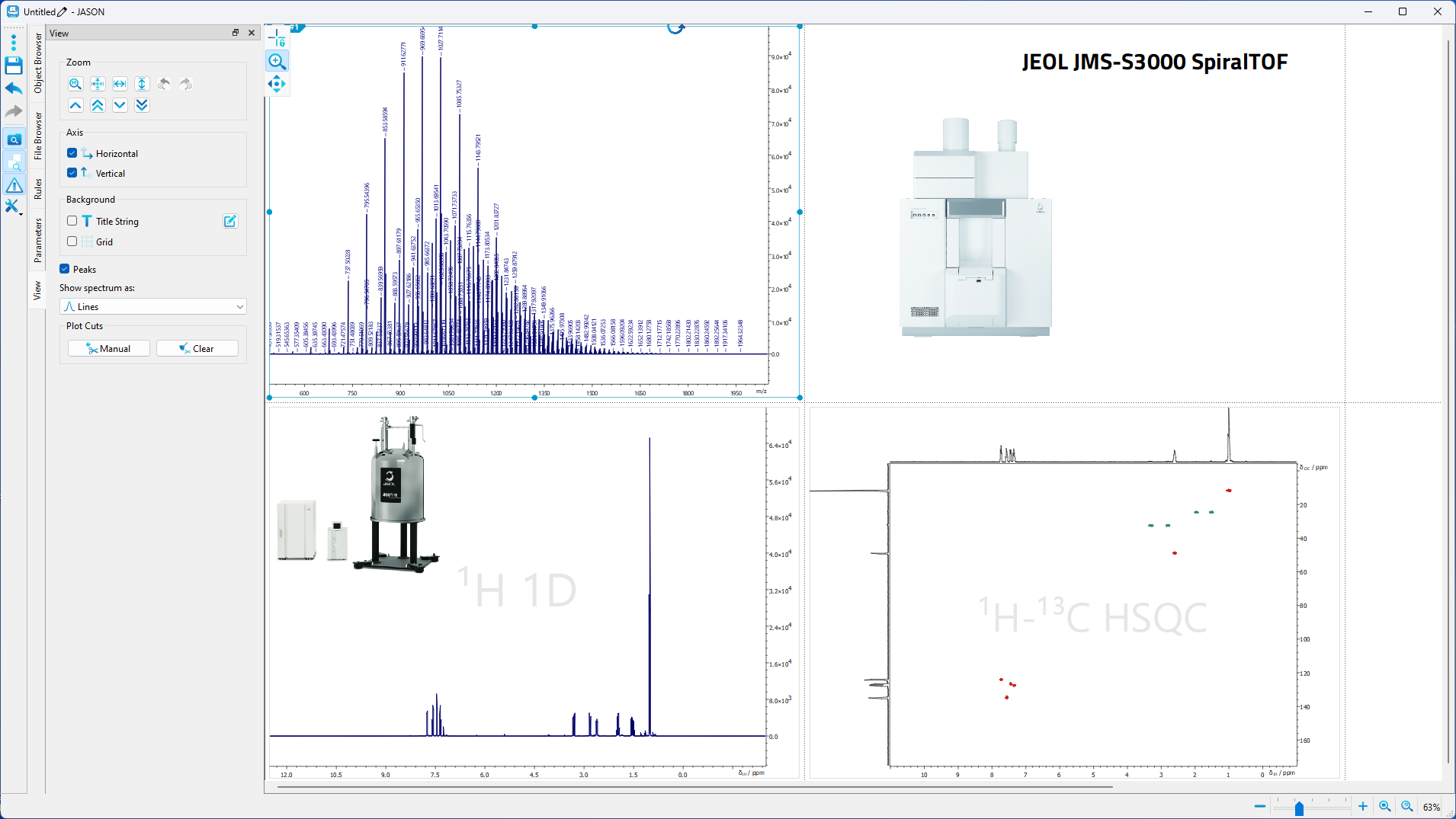Toggle the Peaks checkbox off

click(x=65, y=269)
